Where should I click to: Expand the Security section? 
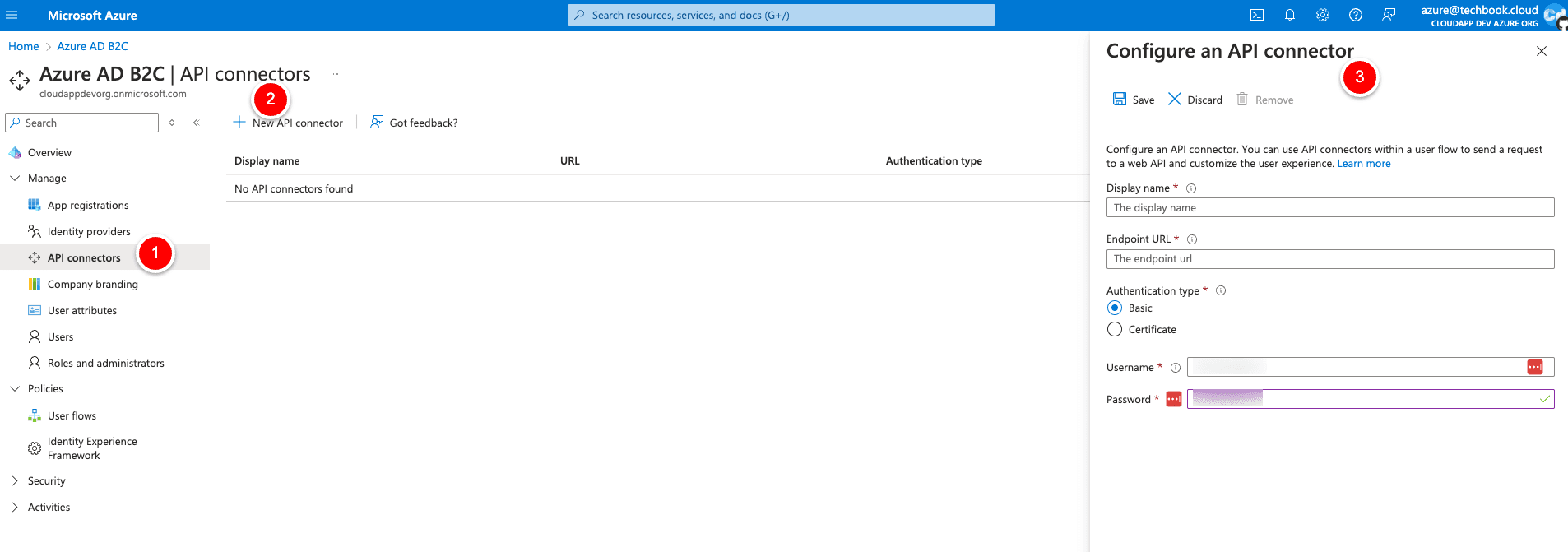point(15,480)
